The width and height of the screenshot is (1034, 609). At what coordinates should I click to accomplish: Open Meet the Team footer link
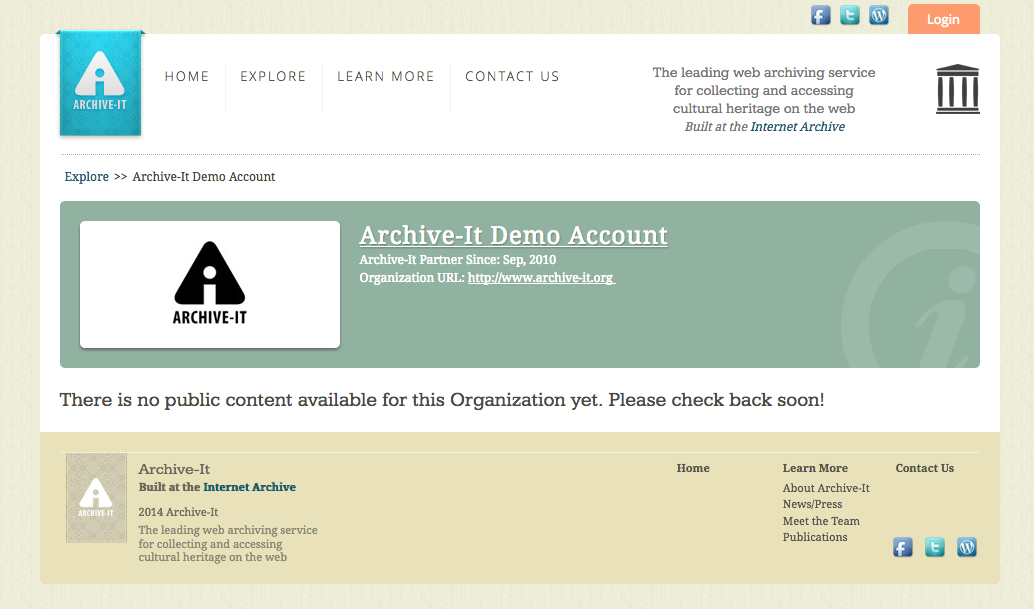click(x=821, y=521)
